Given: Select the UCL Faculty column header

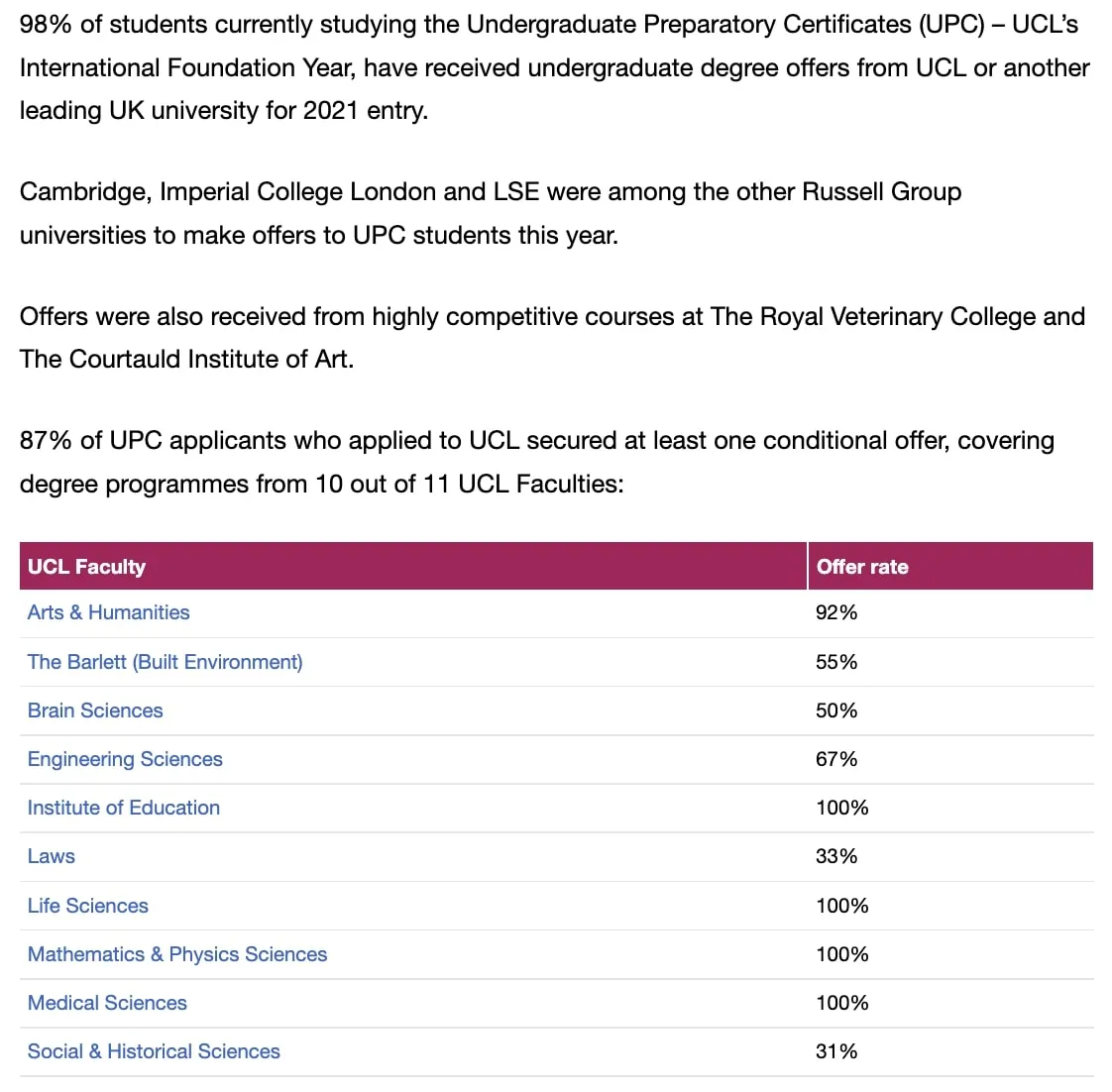Looking at the screenshot, I should pos(413,567).
